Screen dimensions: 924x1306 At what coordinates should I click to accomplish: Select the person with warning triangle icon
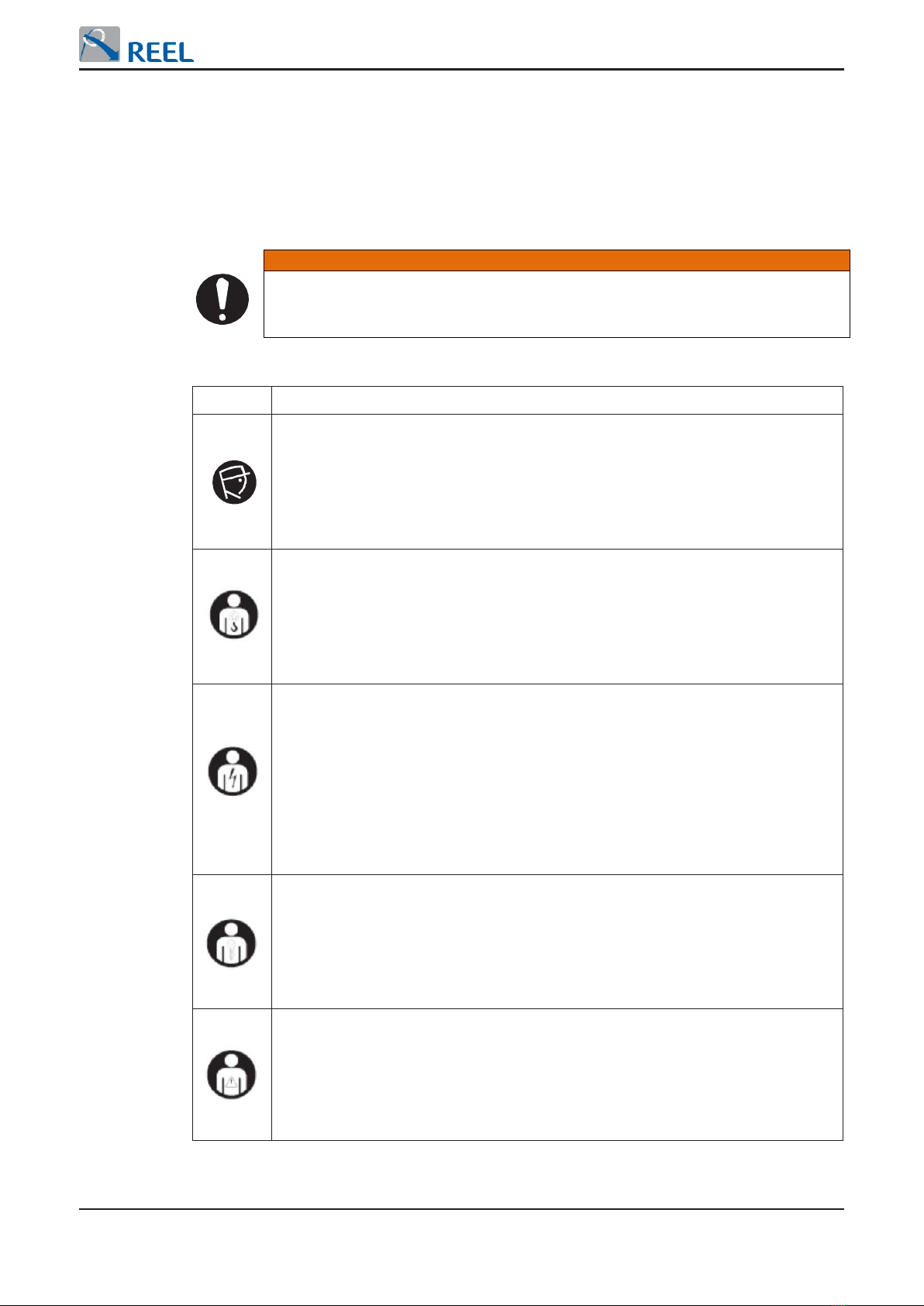coord(232,1074)
